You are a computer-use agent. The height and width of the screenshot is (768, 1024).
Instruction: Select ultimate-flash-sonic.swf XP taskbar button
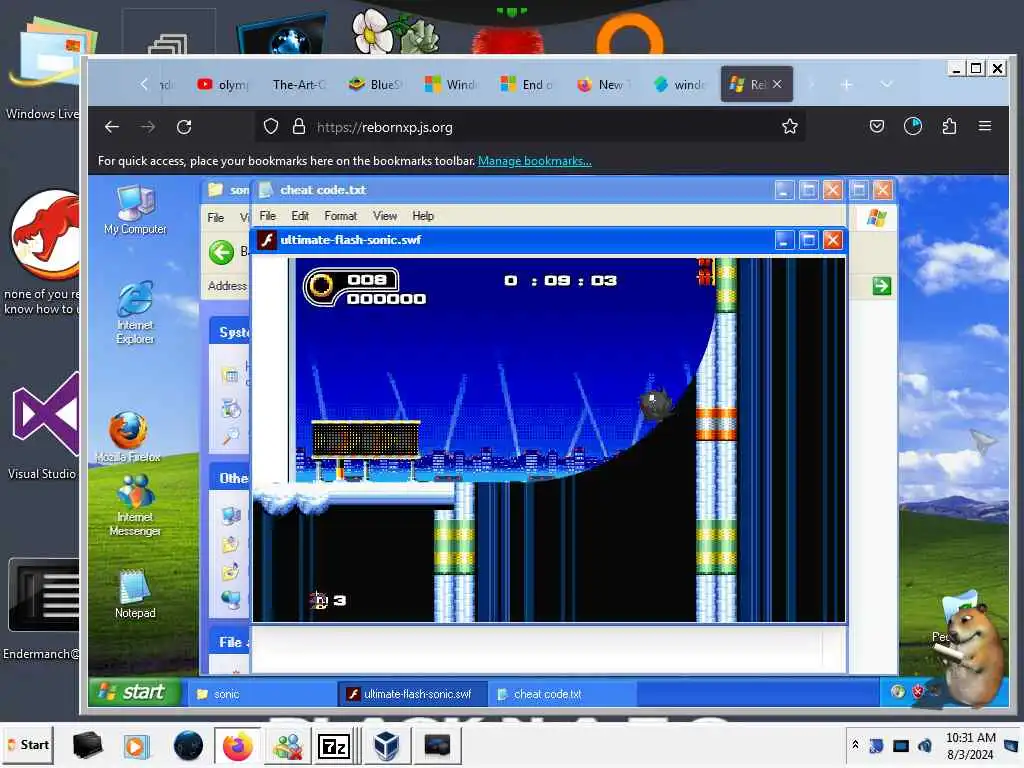click(x=413, y=694)
